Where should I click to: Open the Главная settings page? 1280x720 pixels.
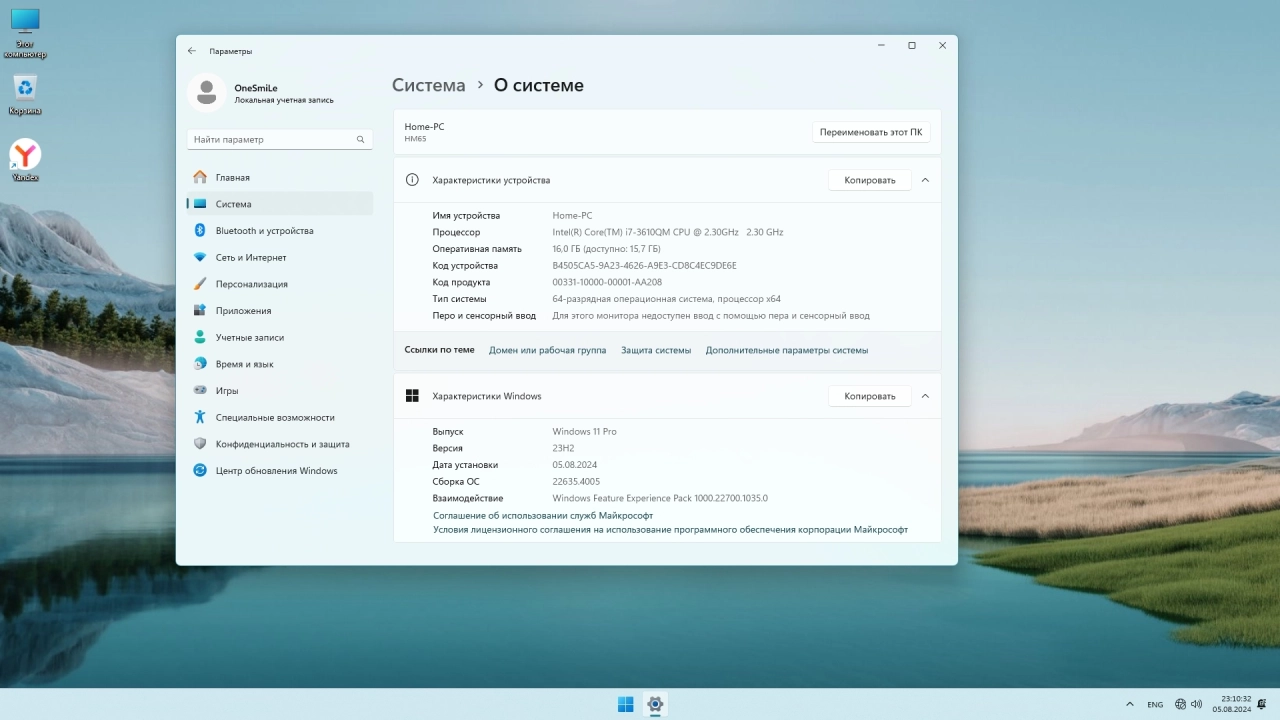coord(279,177)
